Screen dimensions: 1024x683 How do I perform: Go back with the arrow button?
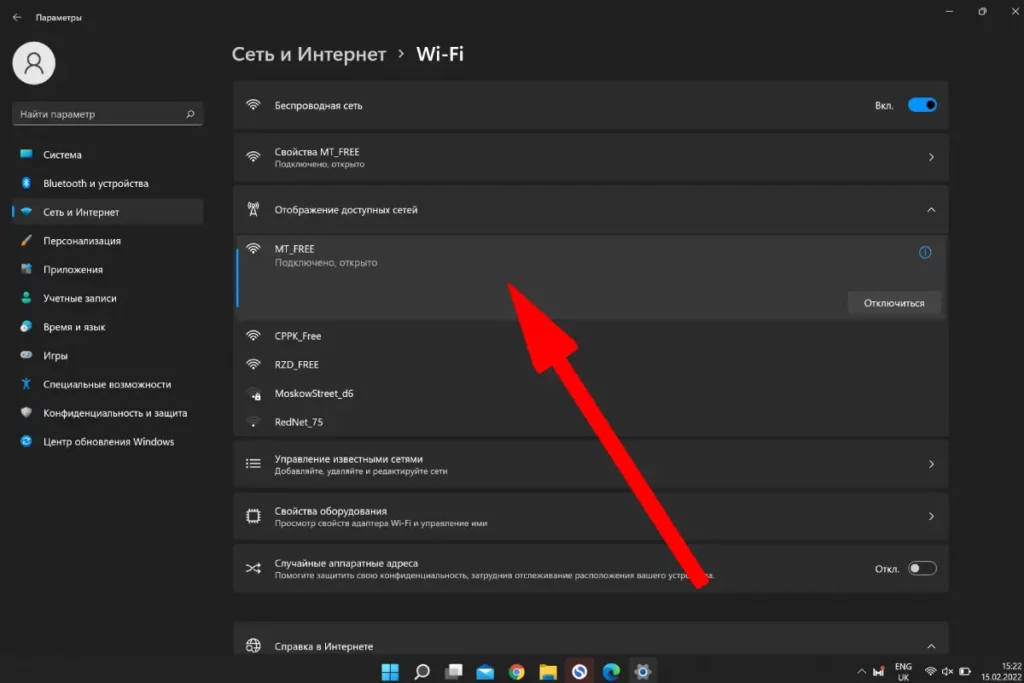pyautogui.click(x=17, y=18)
